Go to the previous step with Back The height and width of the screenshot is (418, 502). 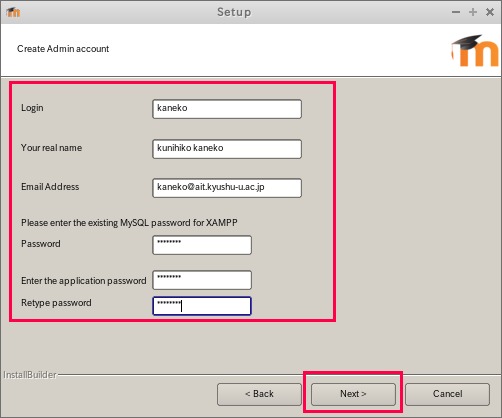pos(259,394)
